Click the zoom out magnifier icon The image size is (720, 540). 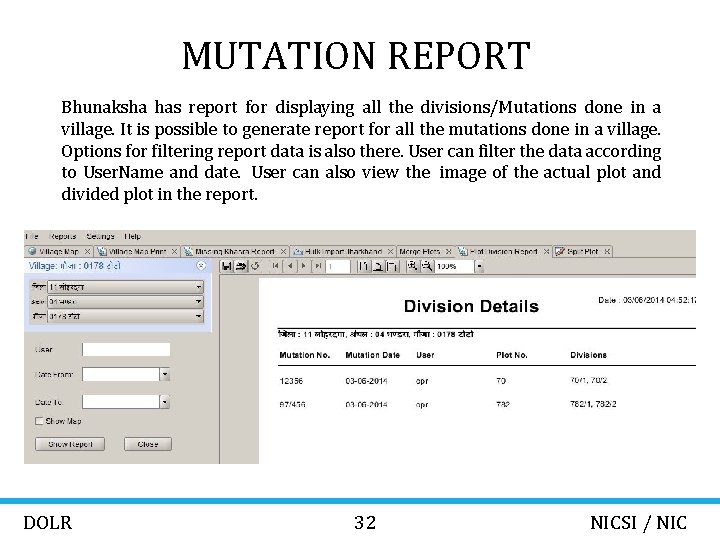[x=427, y=266]
